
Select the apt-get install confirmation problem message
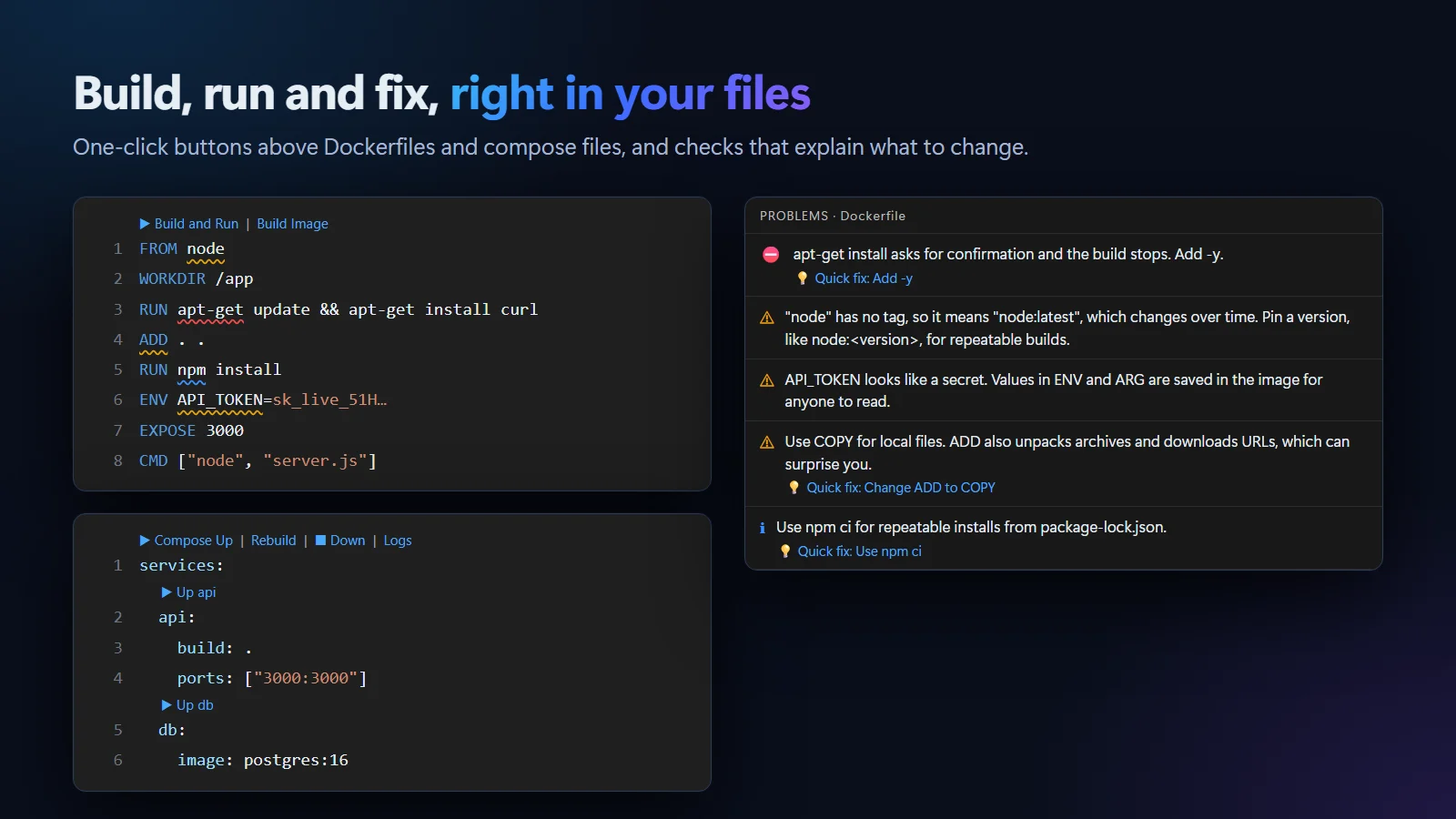click(x=1008, y=255)
